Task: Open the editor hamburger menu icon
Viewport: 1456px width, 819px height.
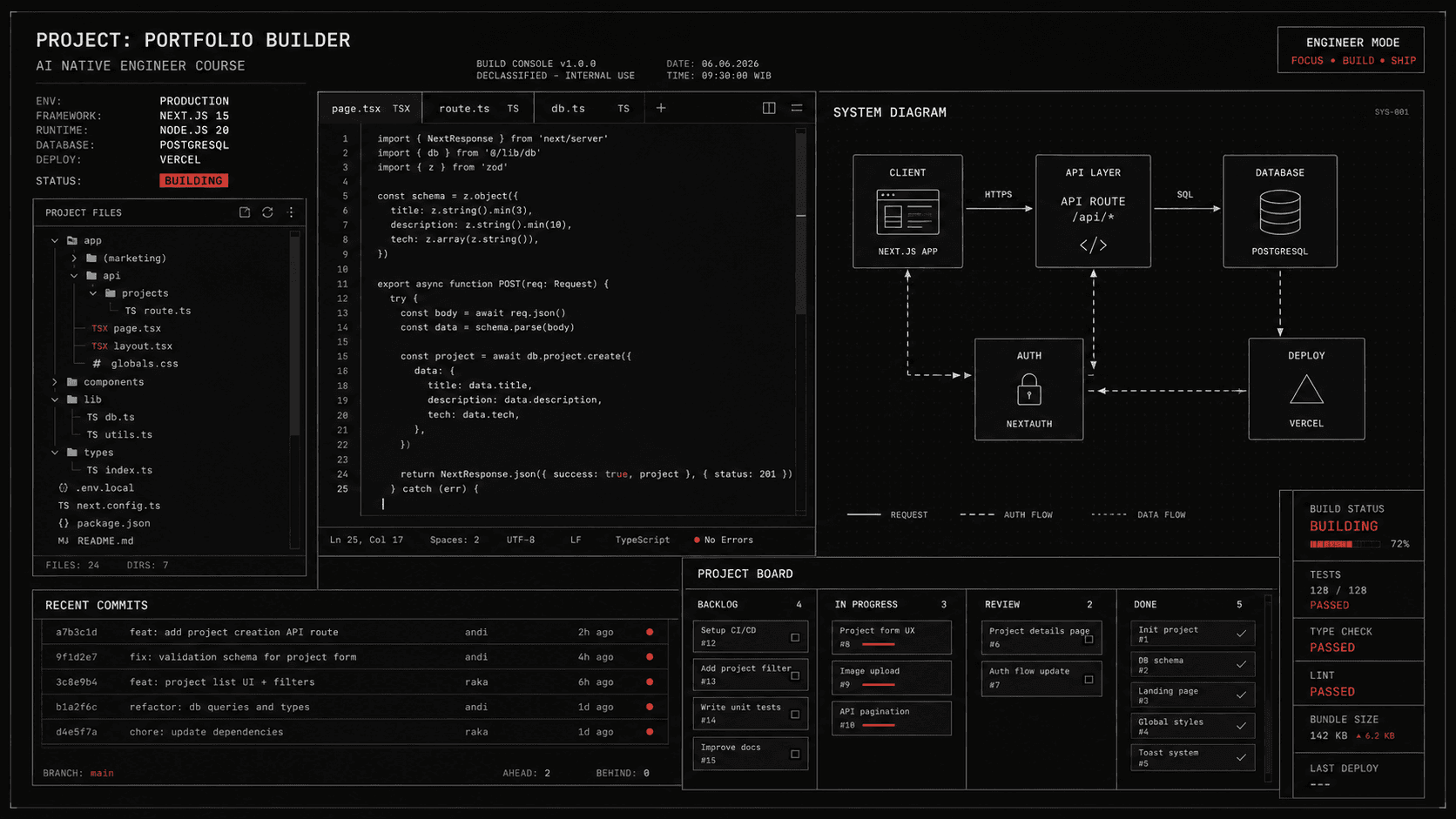Action: point(797,108)
